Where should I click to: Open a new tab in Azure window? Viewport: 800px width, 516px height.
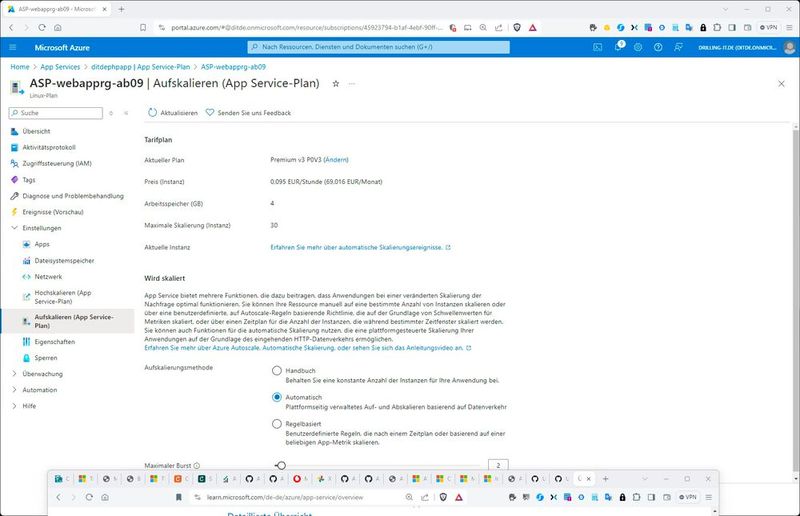(121, 9)
